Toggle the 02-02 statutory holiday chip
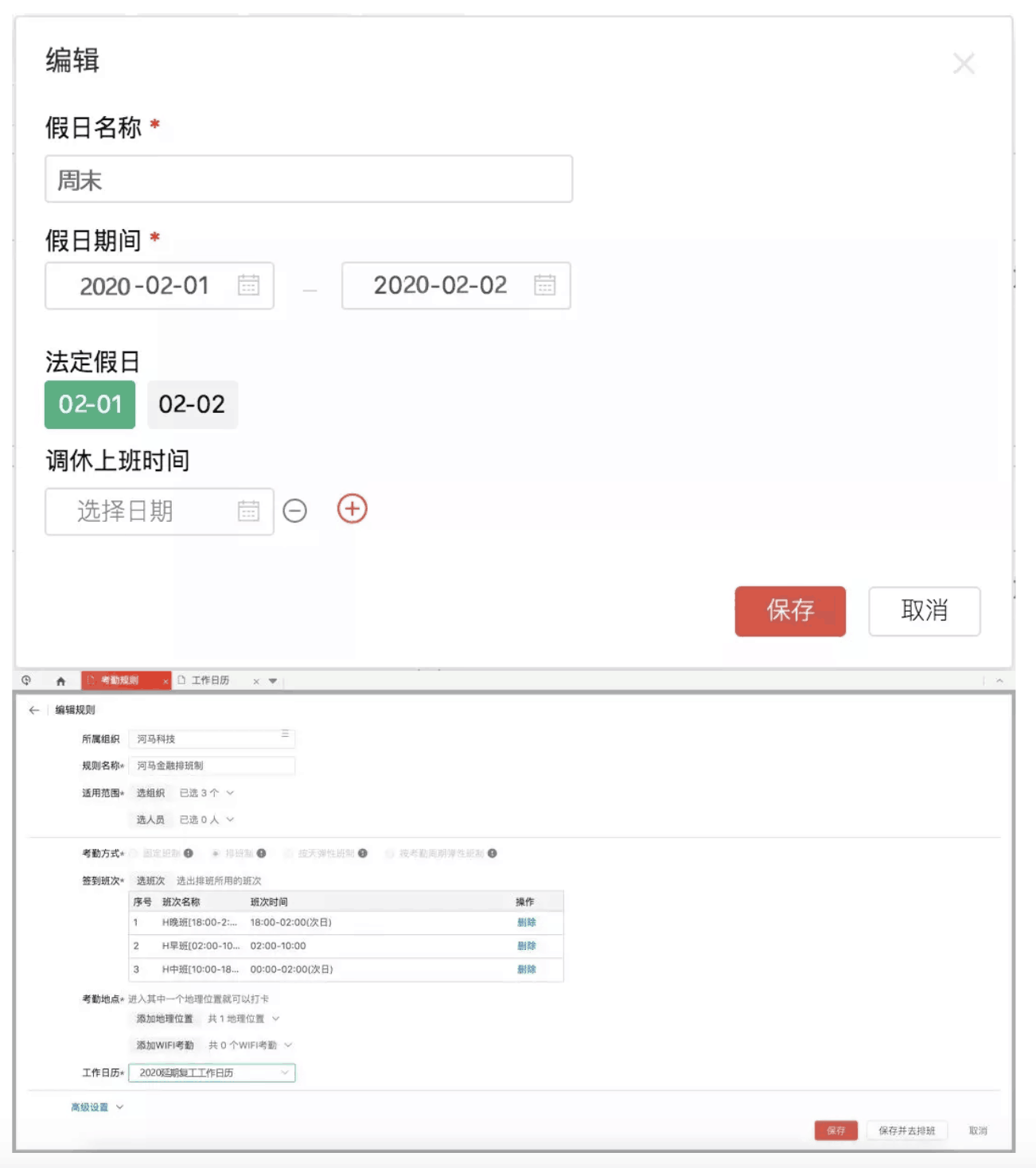1036x1168 pixels. (192, 405)
